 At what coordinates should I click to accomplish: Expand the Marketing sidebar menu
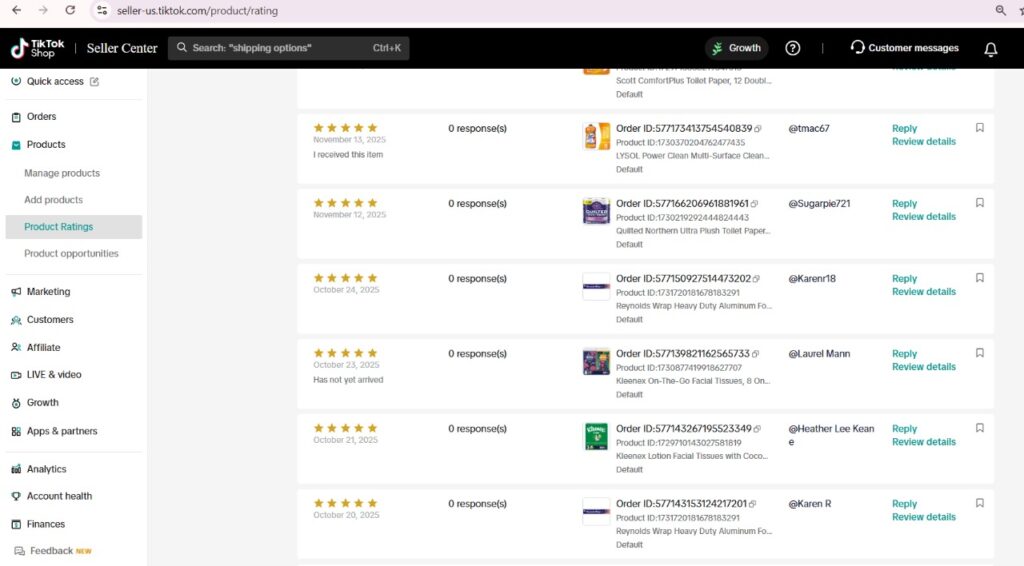(48, 292)
